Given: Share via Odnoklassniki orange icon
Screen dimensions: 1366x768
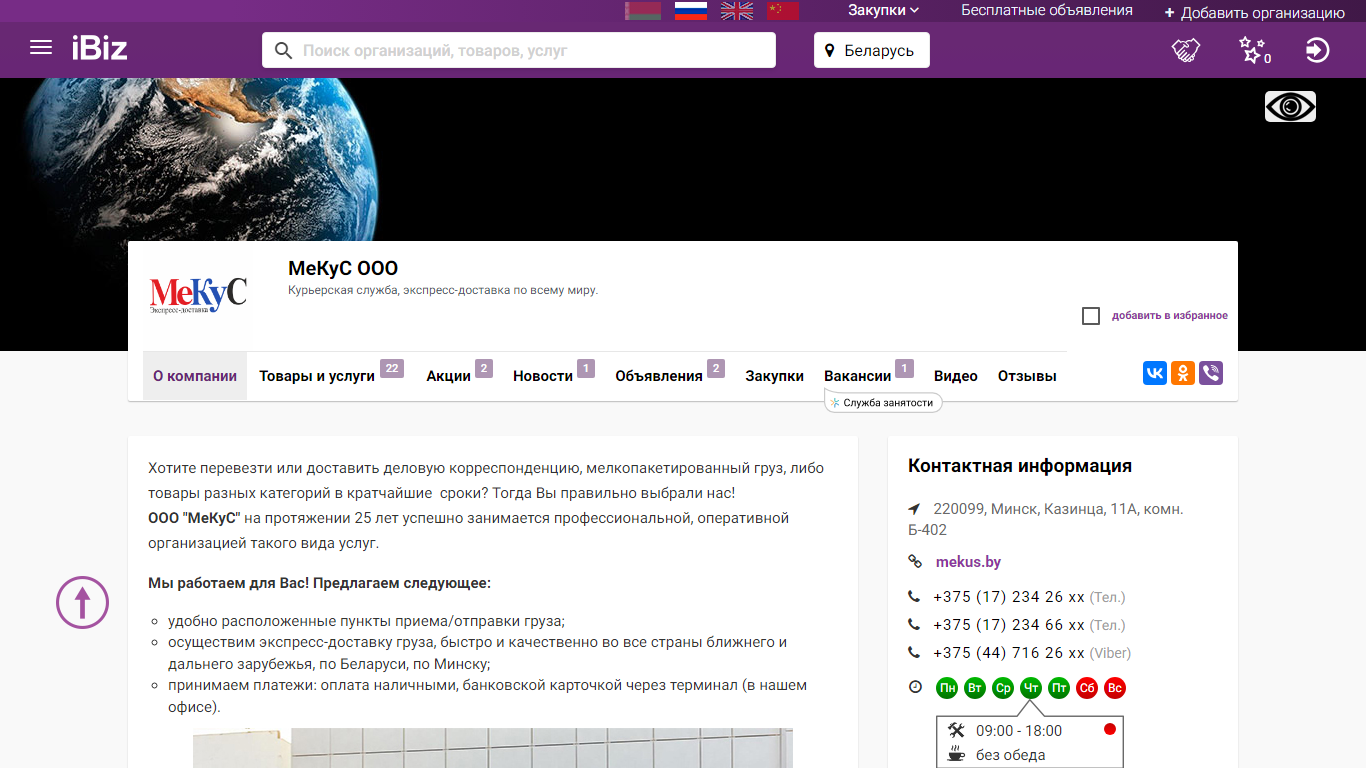Looking at the screenshot, I should click(x=1183, y=373).
